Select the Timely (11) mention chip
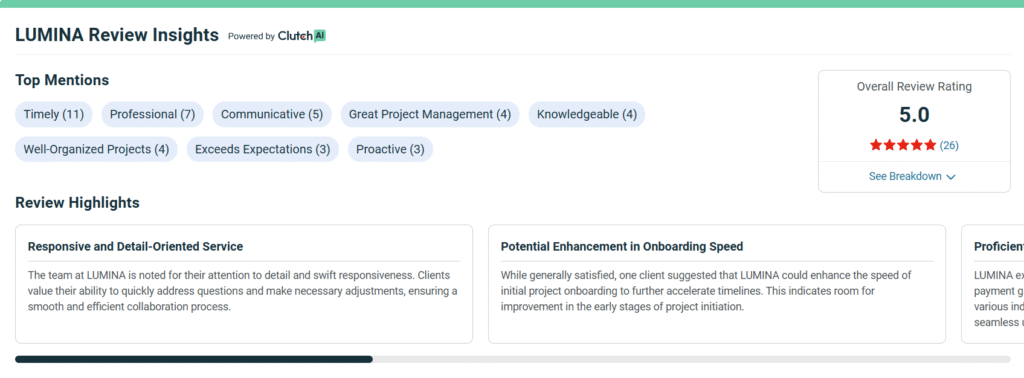The width and height of the screenshot is (1024, 378). [x=54, y=114]
